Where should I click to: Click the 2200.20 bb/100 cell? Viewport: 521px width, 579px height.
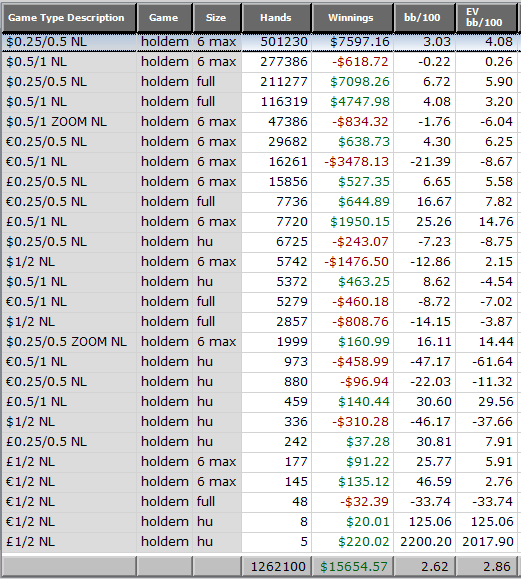coord(425,542)
